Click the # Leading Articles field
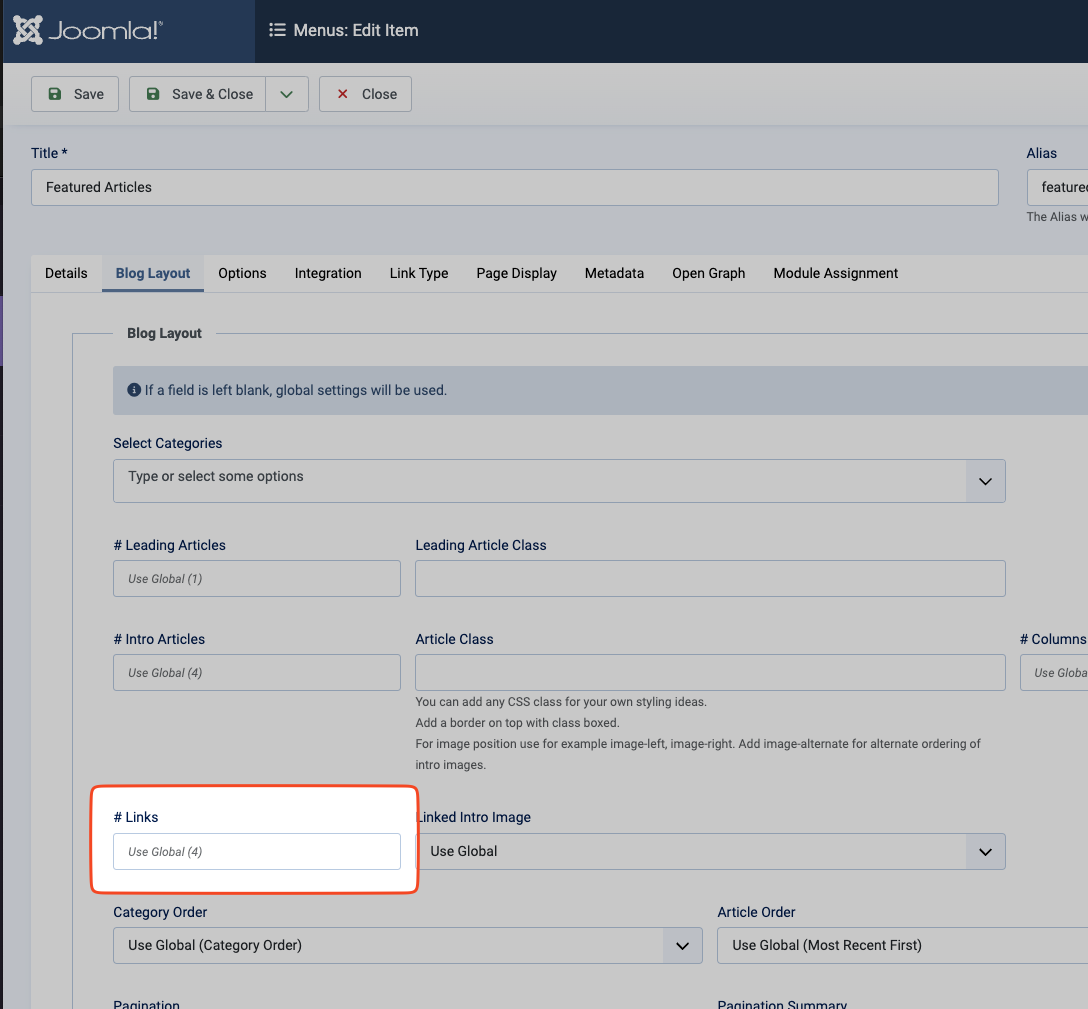 point(257,579)
